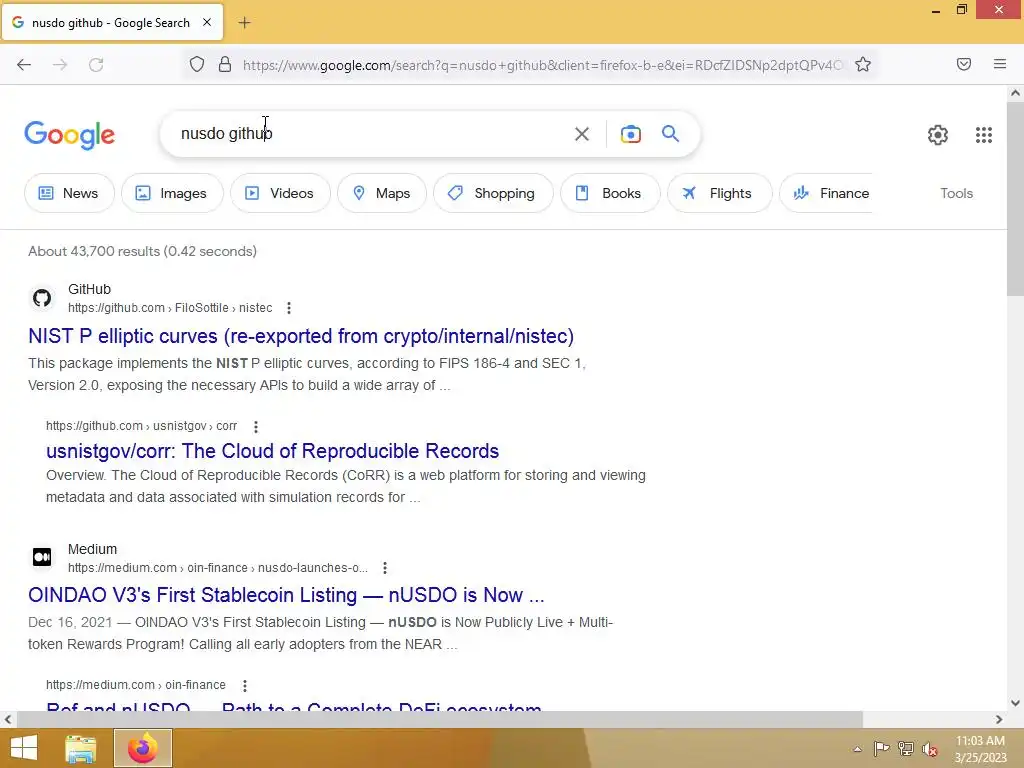The width and height of the screenshot is (1024, 768).
Task: Click the medium.com oin-finance nusdo-launches URL
Action: (217, 568)
